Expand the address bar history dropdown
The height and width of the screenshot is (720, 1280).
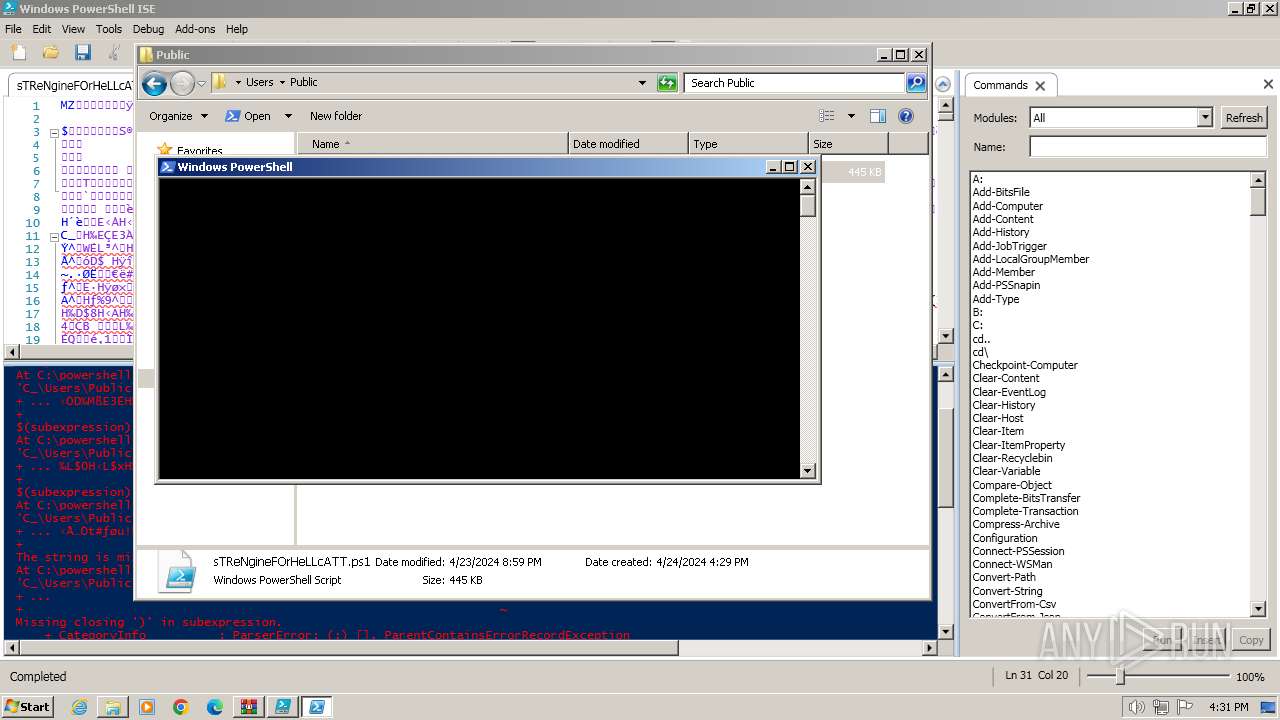(x=642, y=83)
